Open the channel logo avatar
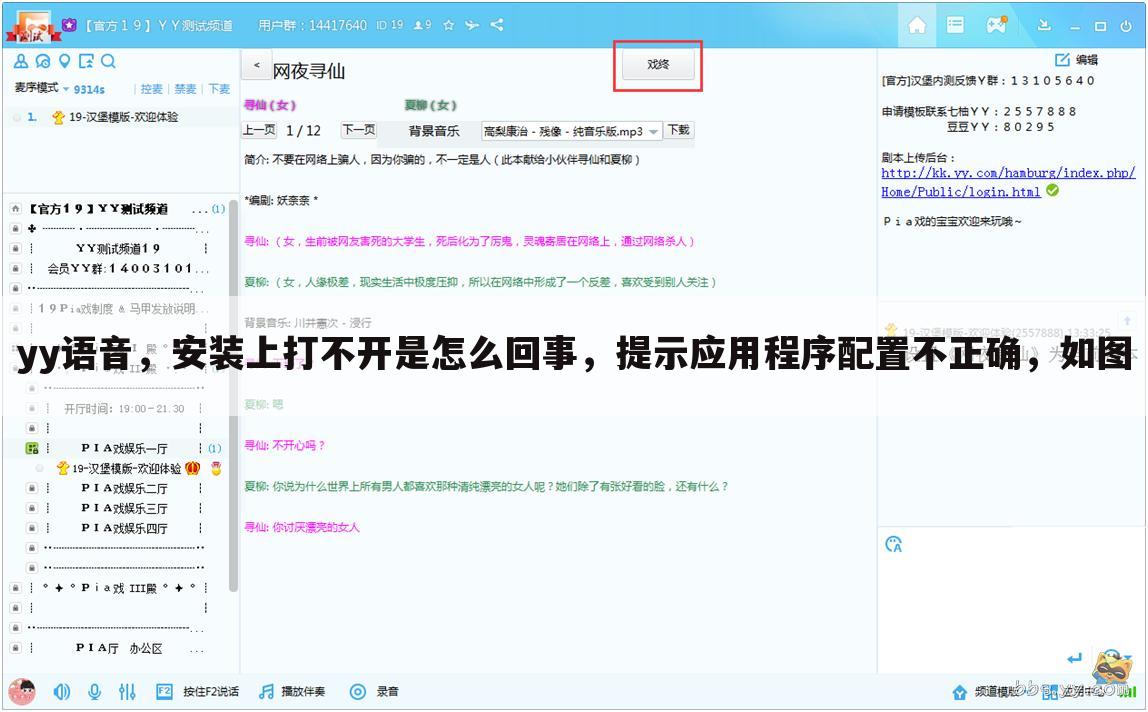 32,26
